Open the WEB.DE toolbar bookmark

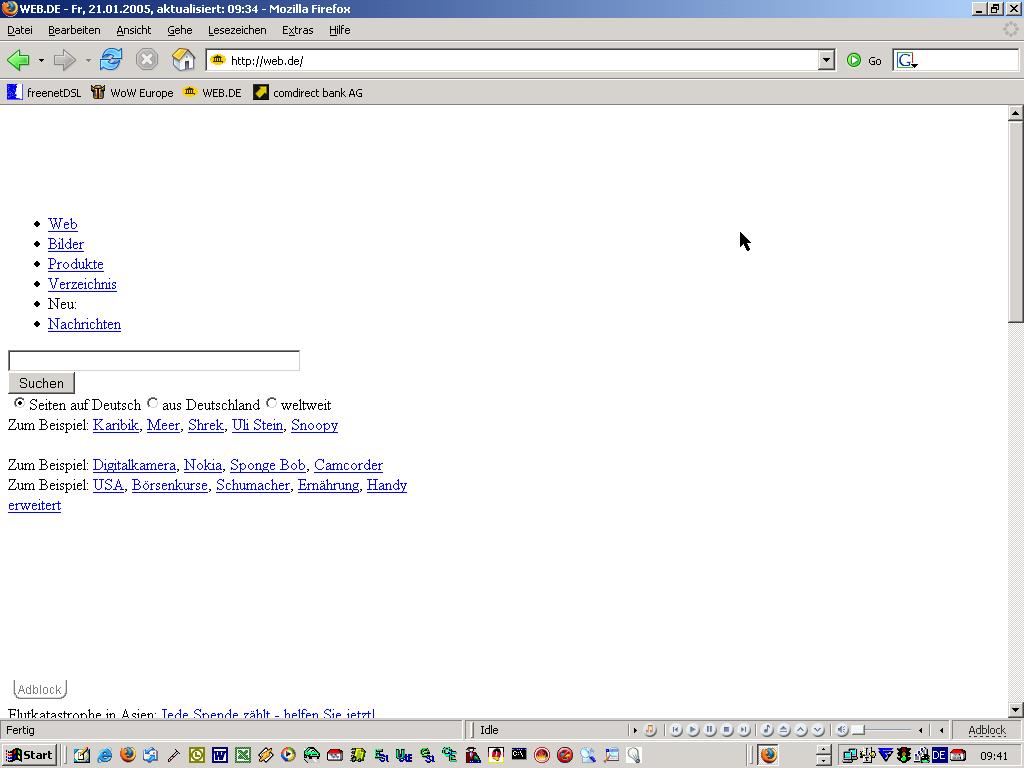[x=213, y=93]
